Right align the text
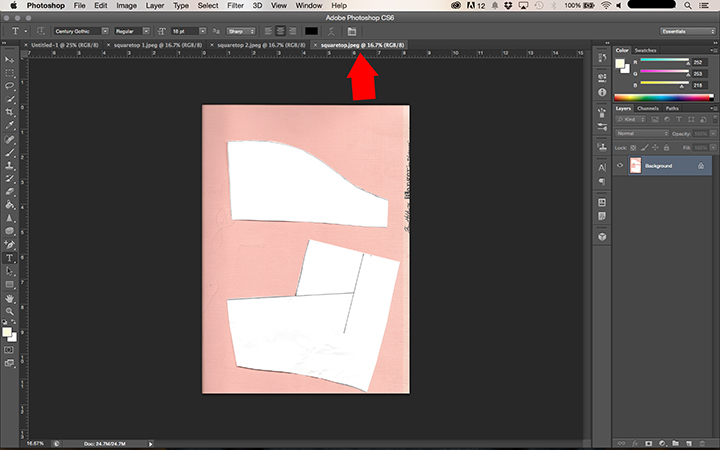The width and height of the screenshot is (720, 450). [291, 31]
